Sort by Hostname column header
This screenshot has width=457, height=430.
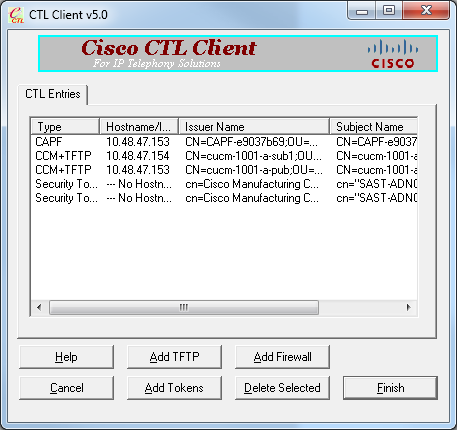139,127
